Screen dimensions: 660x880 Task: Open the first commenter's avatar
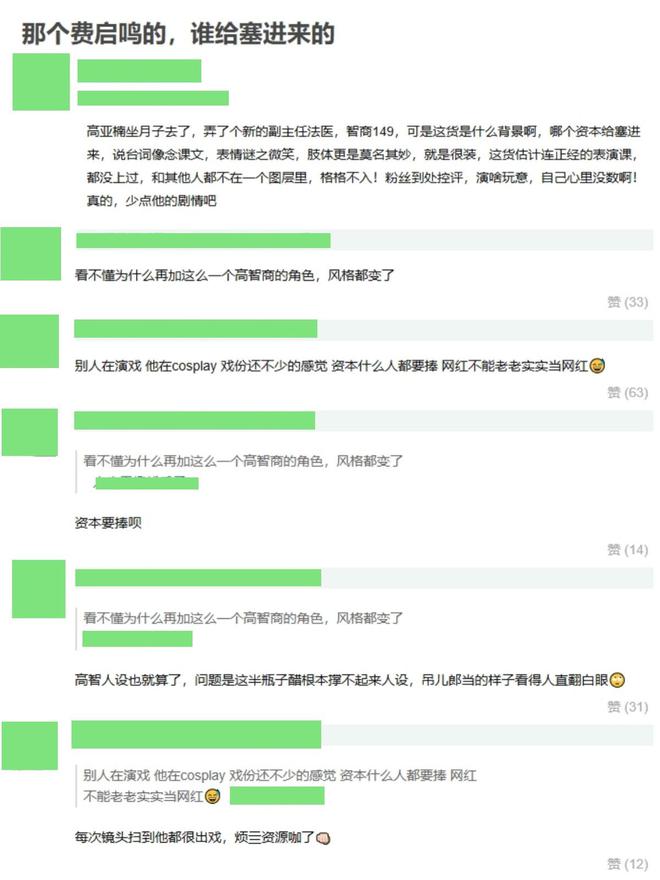[x=31, y=254]
